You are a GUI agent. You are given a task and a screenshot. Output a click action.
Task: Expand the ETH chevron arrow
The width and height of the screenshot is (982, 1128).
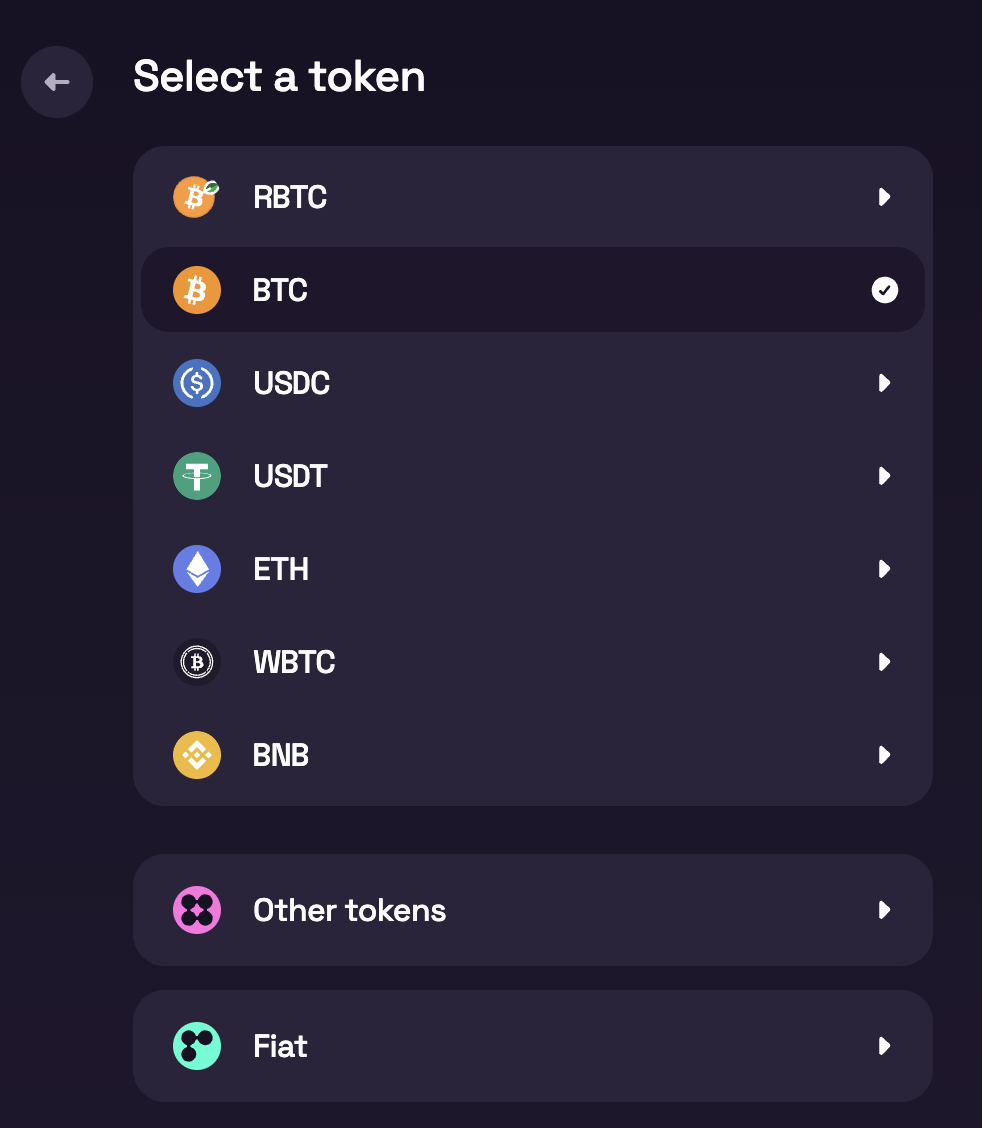pyautogui.click(x=884, y=569)
